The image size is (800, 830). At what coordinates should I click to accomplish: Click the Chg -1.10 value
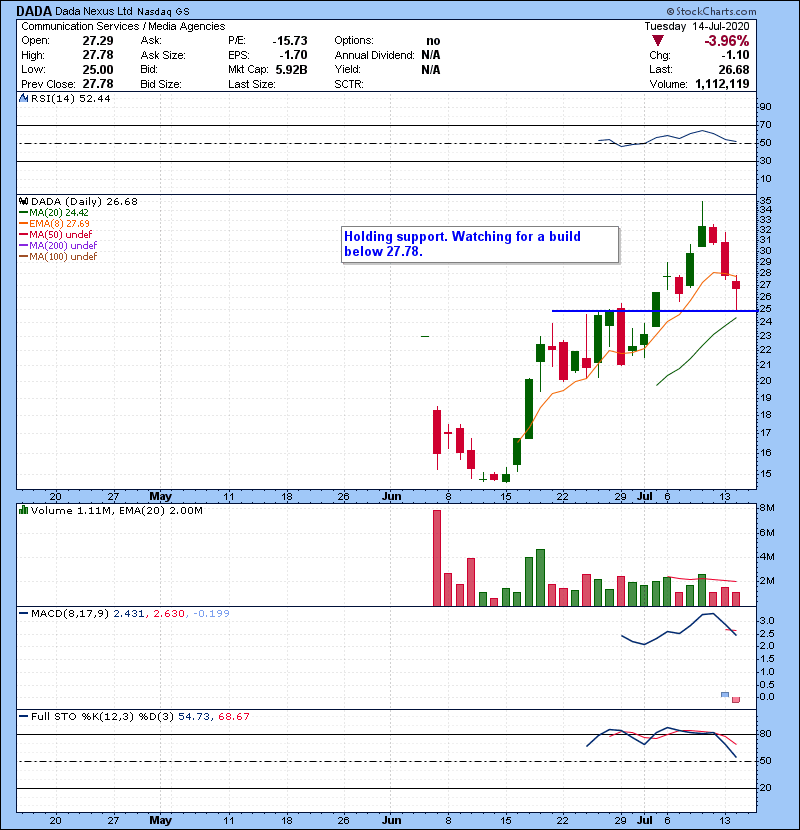click(735, 55)
